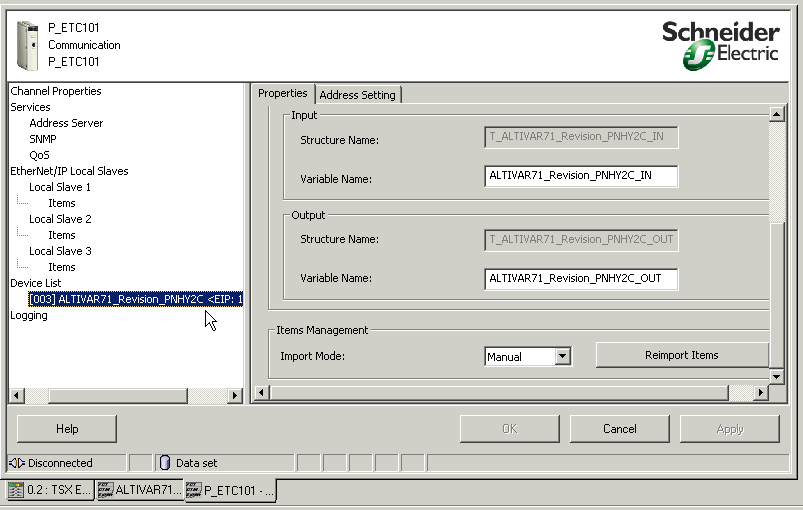
Task: Select Items under Local Slave 2
Action: tap(61, 235)
